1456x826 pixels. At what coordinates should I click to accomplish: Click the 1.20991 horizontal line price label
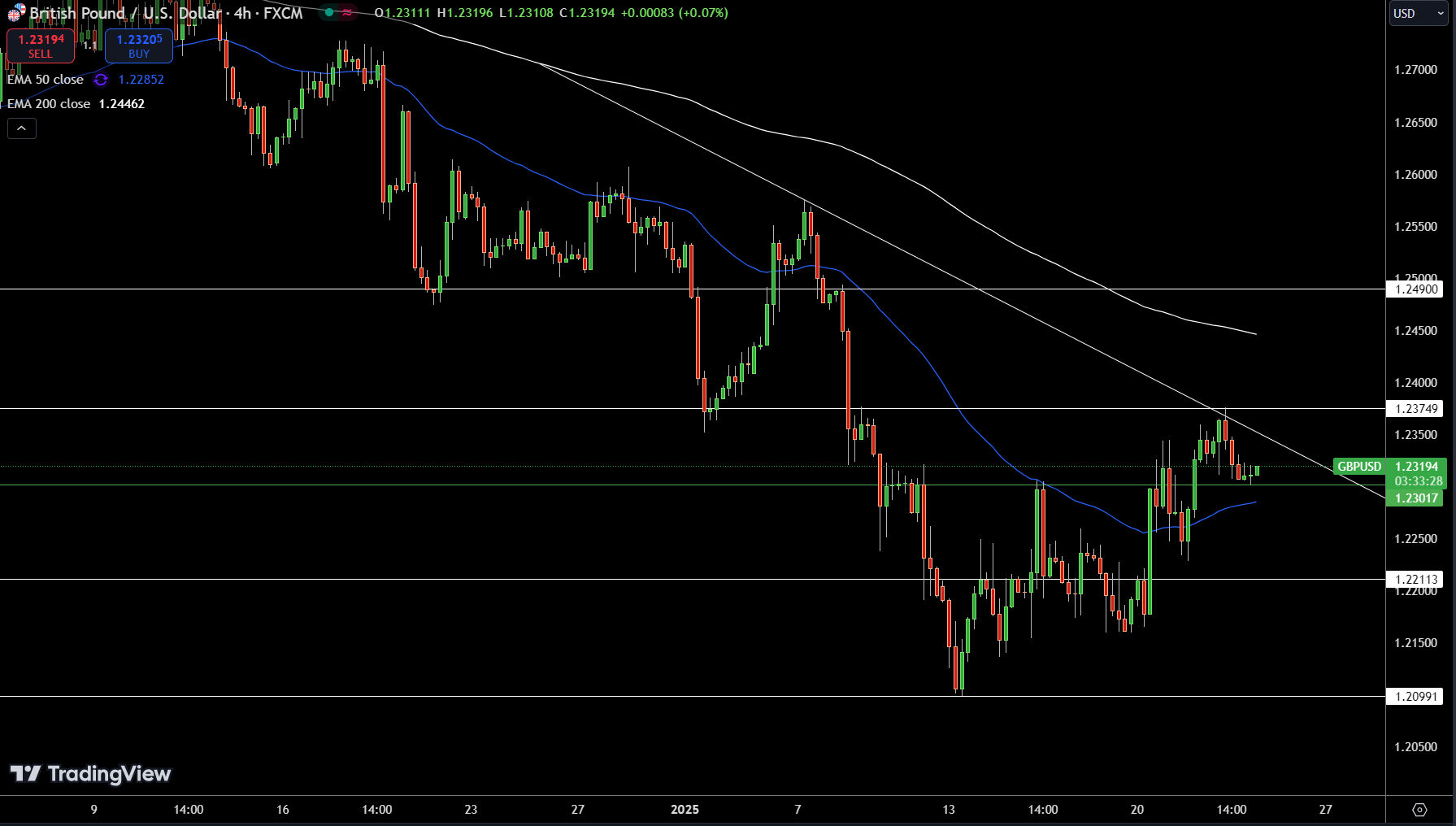coord(1415,697)
